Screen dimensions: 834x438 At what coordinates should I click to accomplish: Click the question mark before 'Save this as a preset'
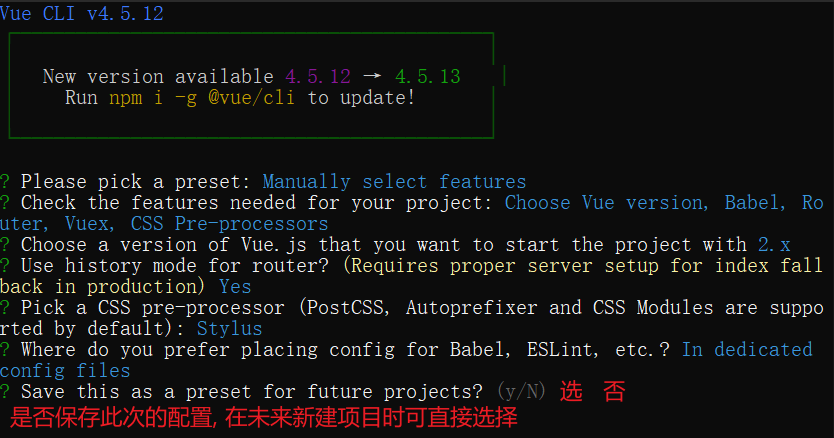[x=5, y=391]
